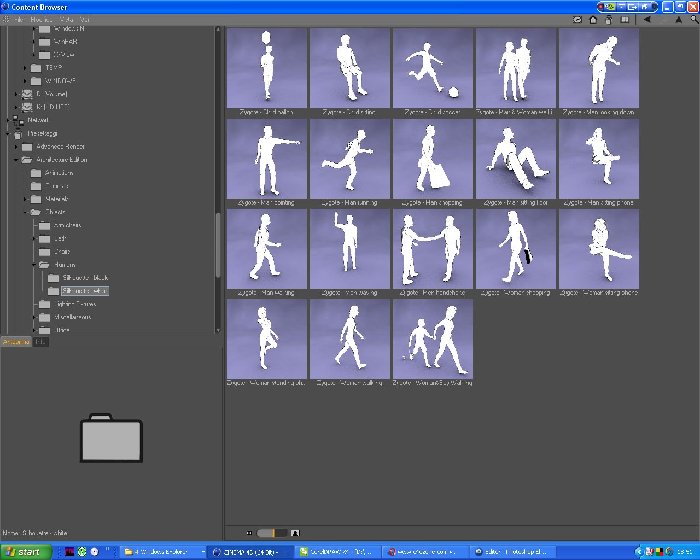Collapse the Humans folder in tree
The width and height of the screenshot is (700, 560).
34,265
